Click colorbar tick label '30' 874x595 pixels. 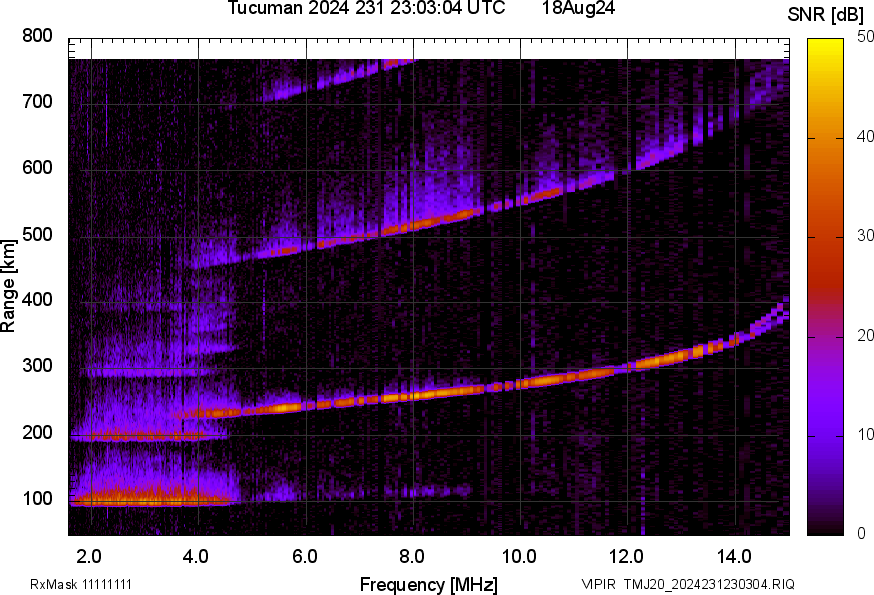click(x=865, y=235)
